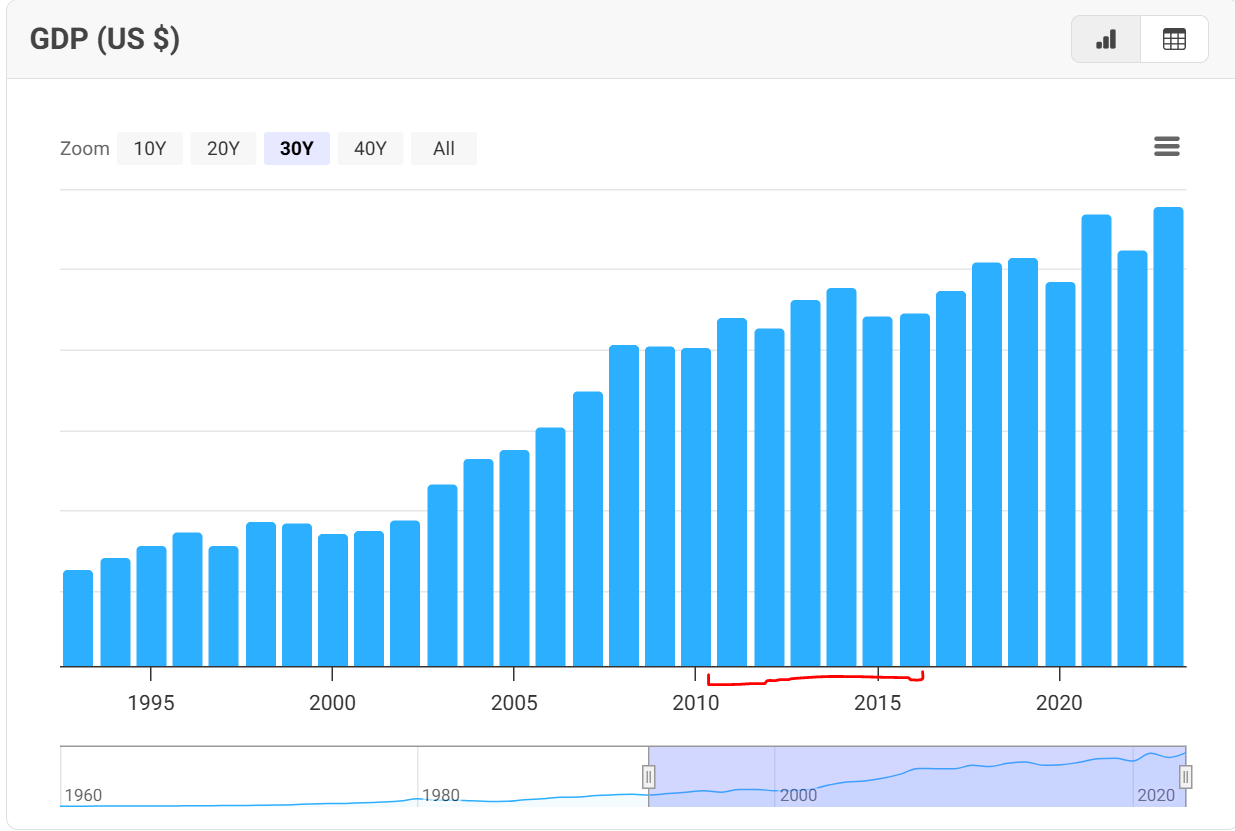Image resolution: width=1235 pixels, height=831 pixels.
Task: Click the 1993 first GDP bar
Action: [x=78, y=618]
